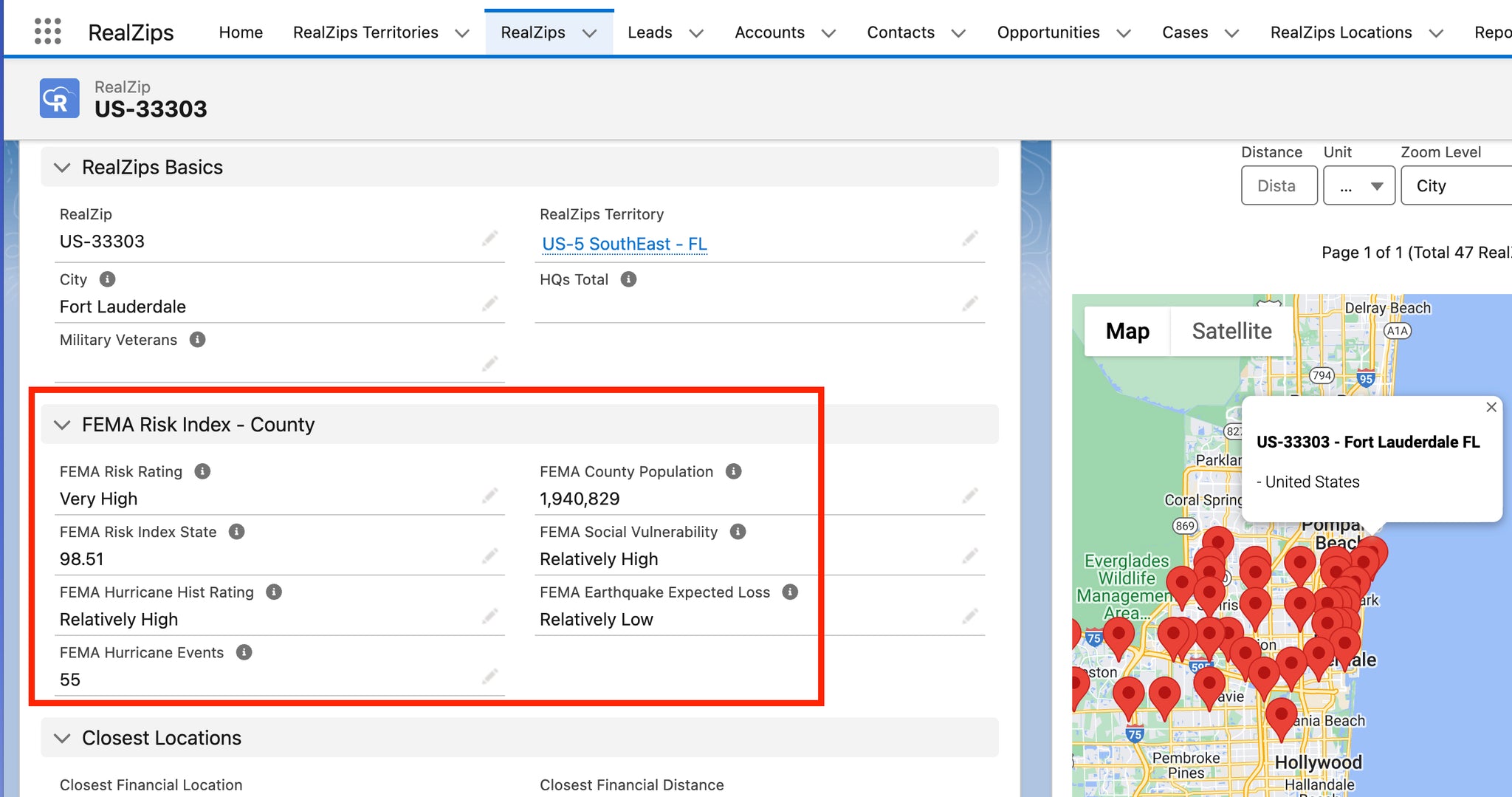Edit FEMA Risk Rating pencil icon
Viewport: 1512px width, 797px height.
tap(490, 496)
